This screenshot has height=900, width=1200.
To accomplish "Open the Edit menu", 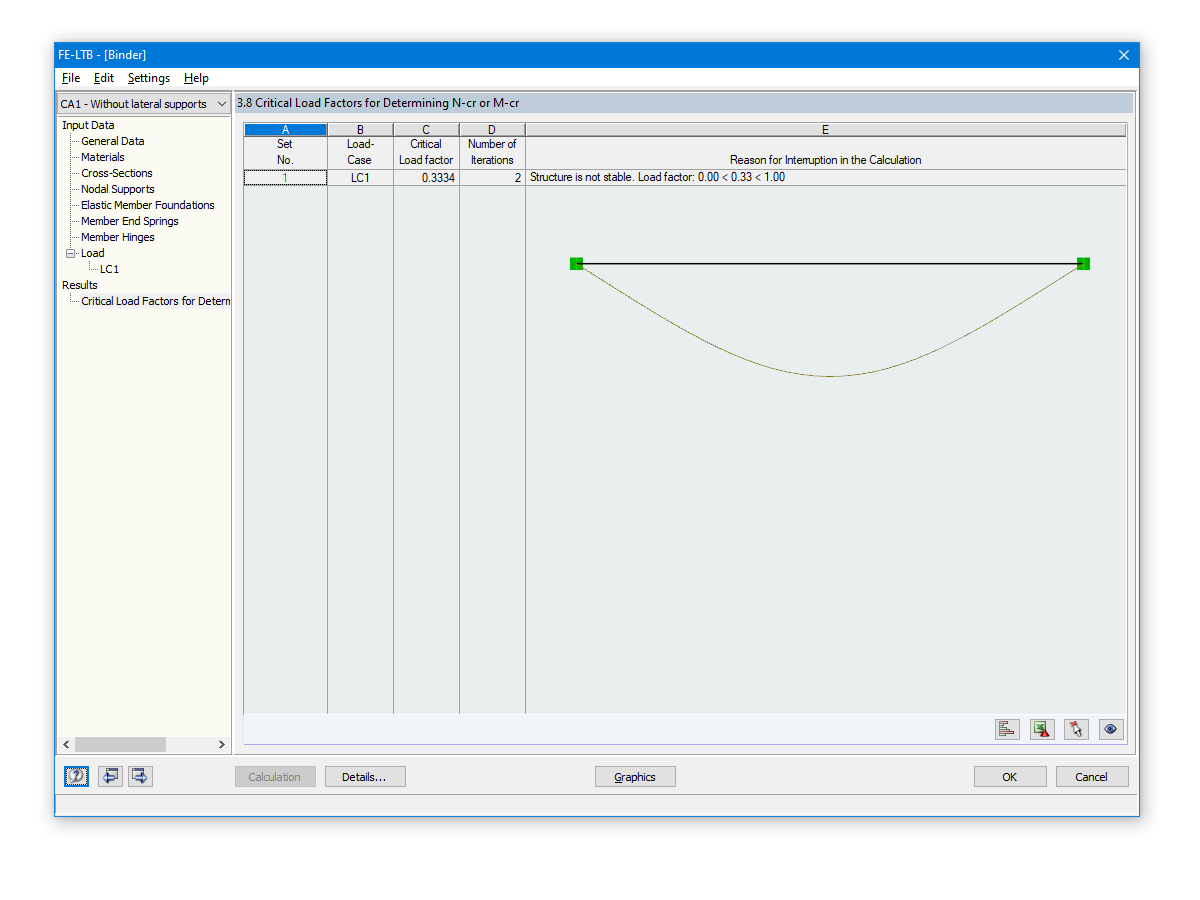I will [103, 78].
